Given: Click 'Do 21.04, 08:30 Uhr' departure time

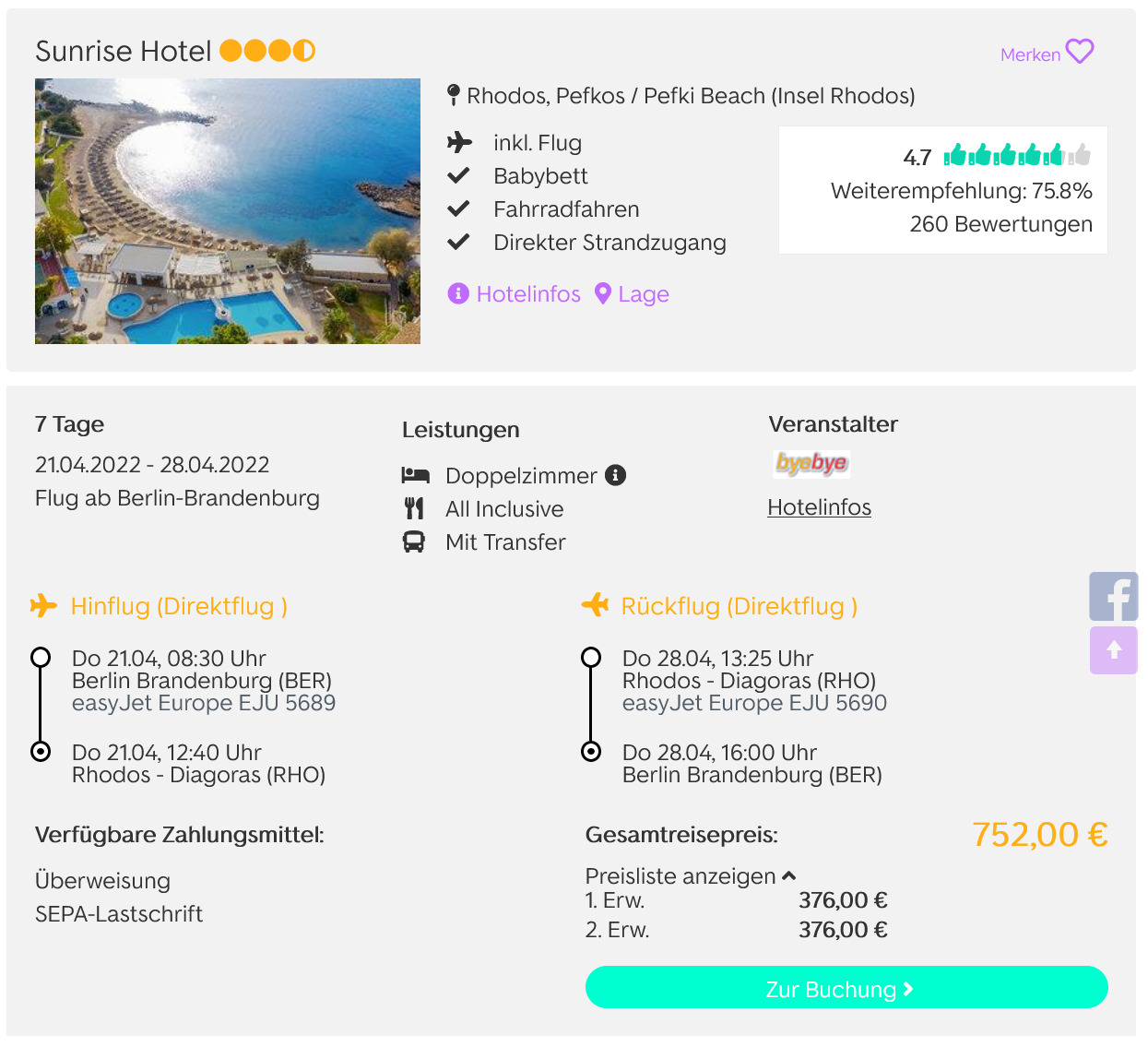Looking at the screenshot, I should click(169, 659).
